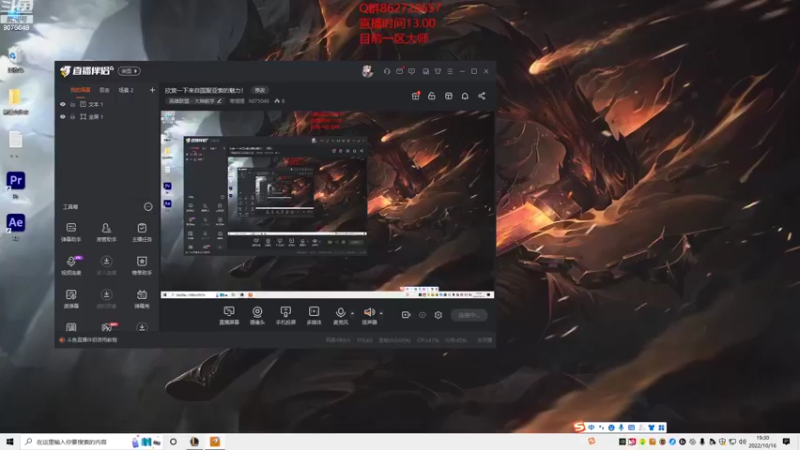This screenshot has height=450, width=800.
Task: Click the skin shirt icon in title bar
Action: (x=438, y=71)
